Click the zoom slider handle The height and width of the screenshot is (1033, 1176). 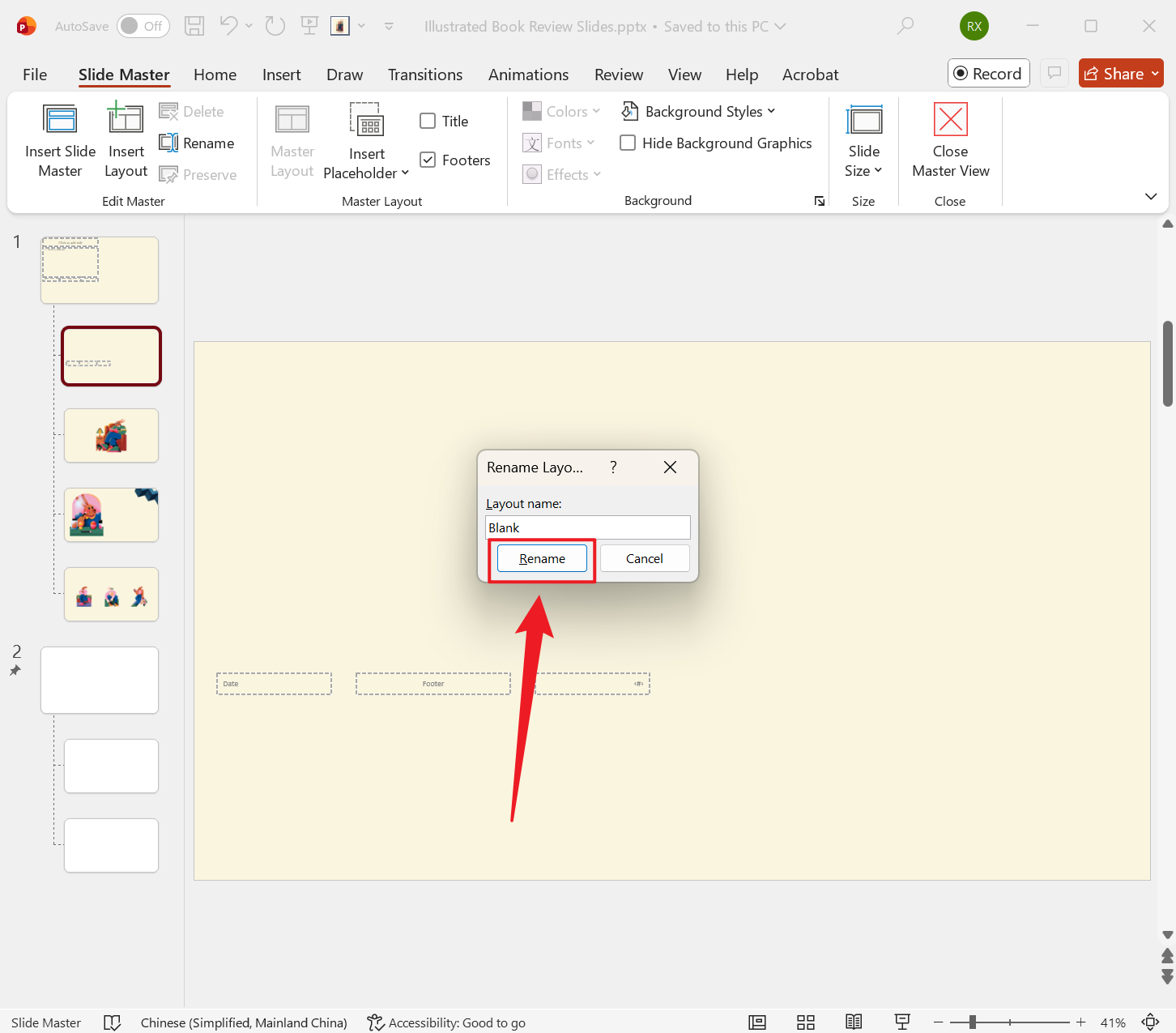[x=972, y=1022]
